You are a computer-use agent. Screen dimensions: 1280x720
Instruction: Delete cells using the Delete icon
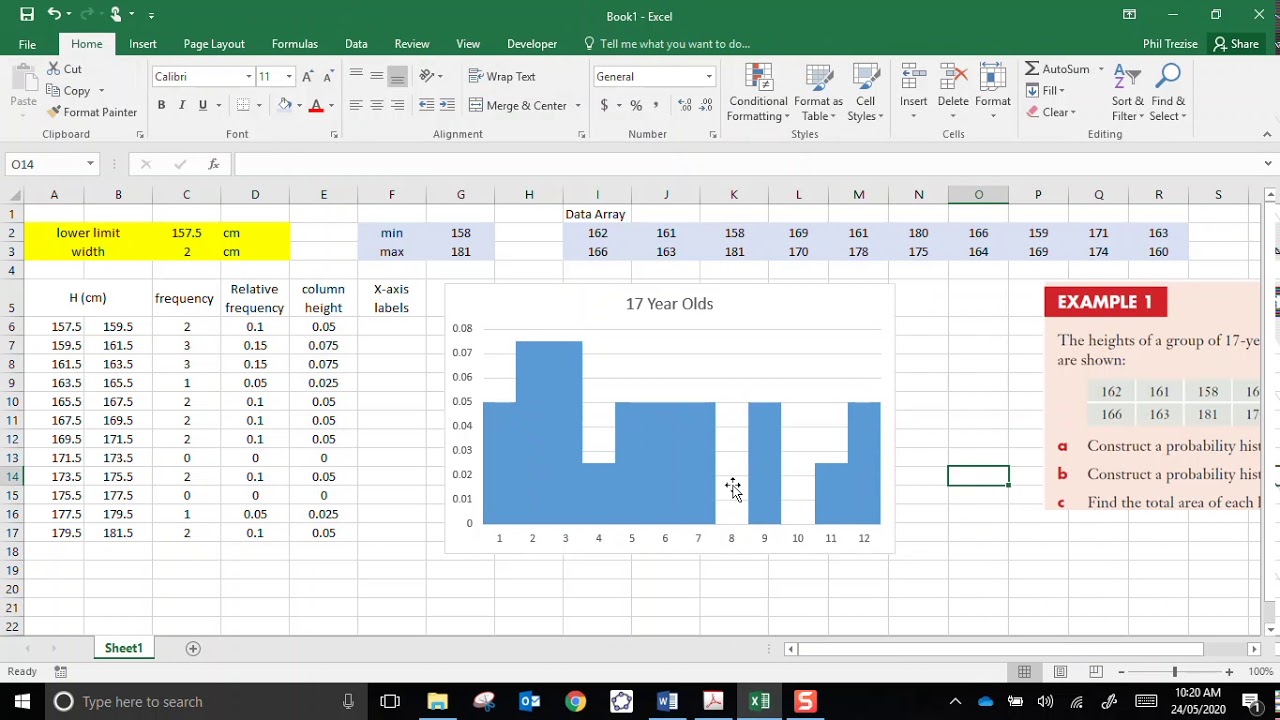pyautogui.click(x=953, y=91)
